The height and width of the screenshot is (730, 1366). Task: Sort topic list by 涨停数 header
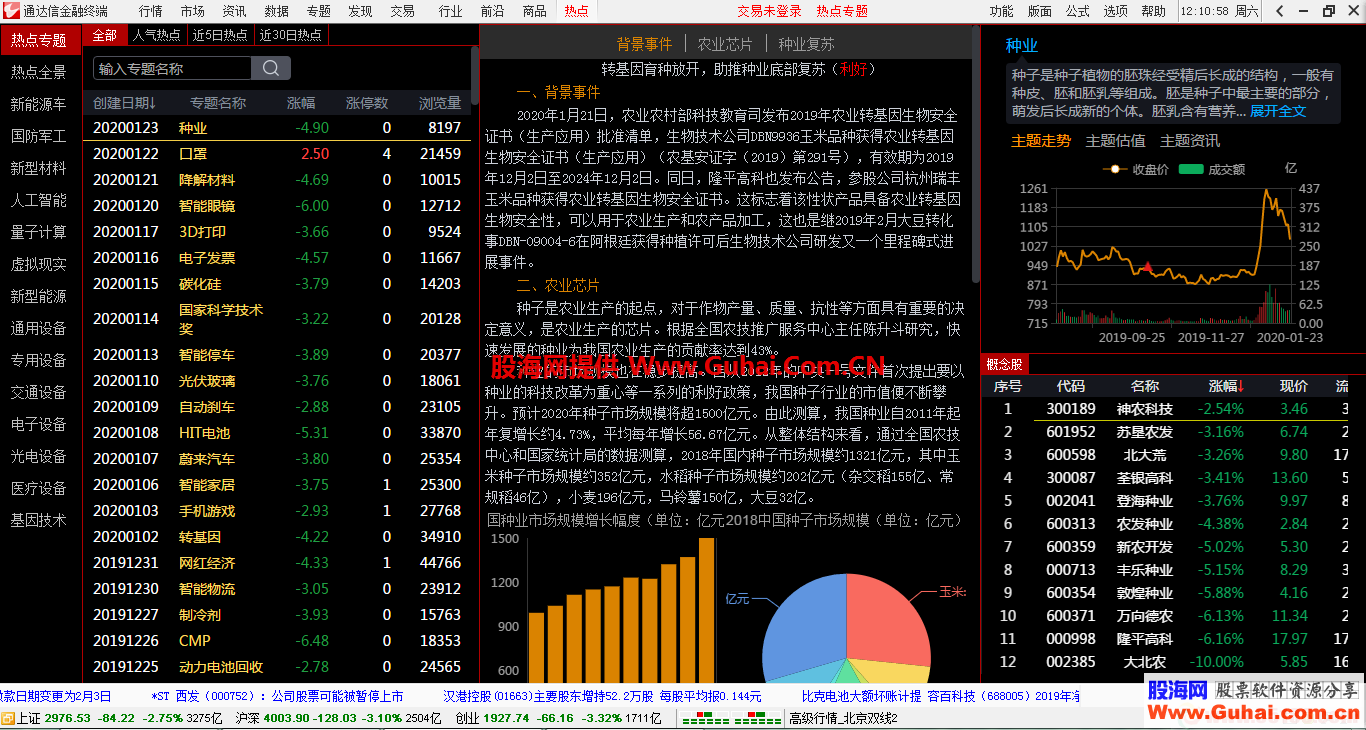click(x=367, y=102)
